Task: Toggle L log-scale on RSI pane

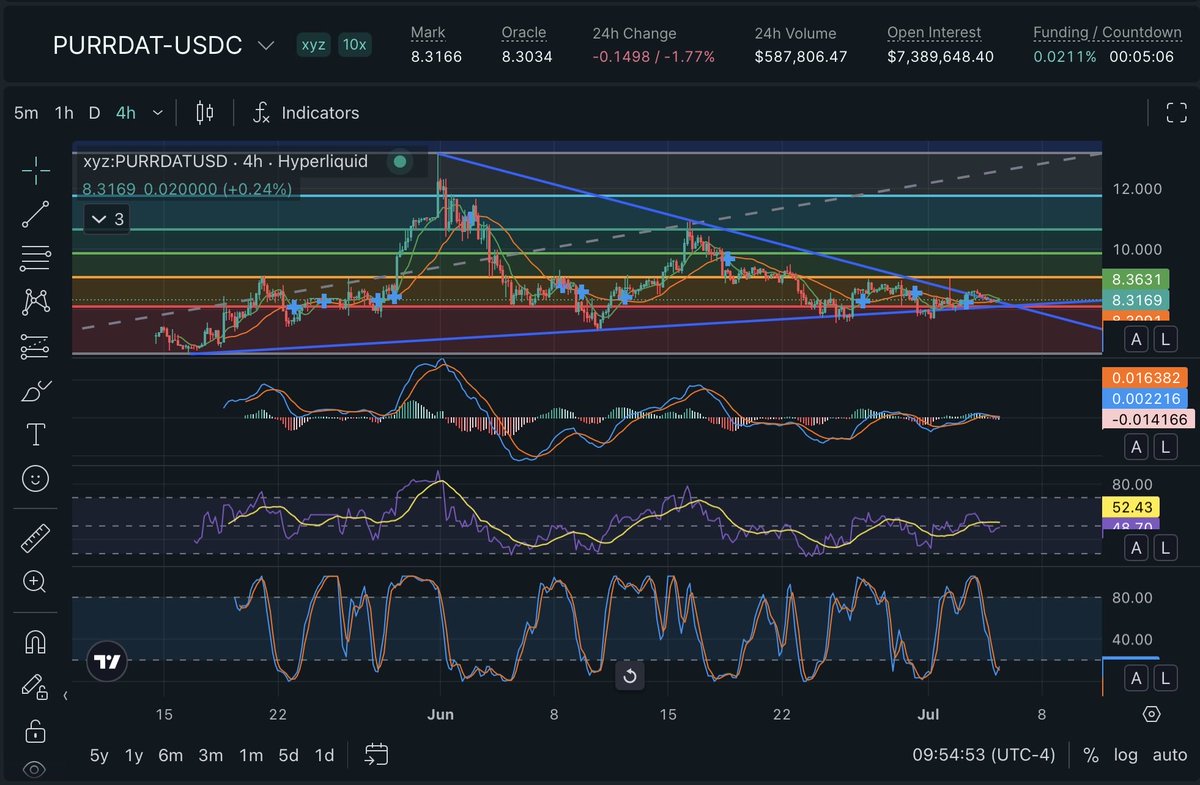Action: [x=1164, y=548]
